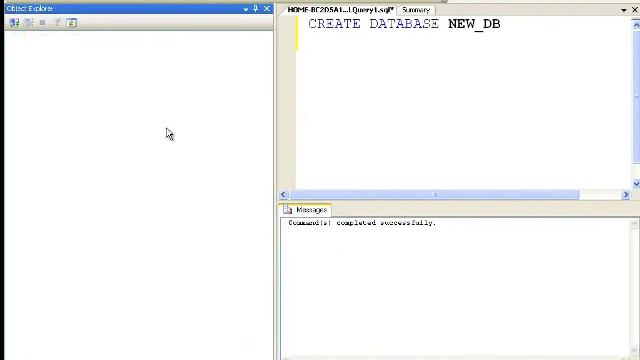
Task: Click the CREATE keyword in the query editor
Action: (x=334, y=24)
